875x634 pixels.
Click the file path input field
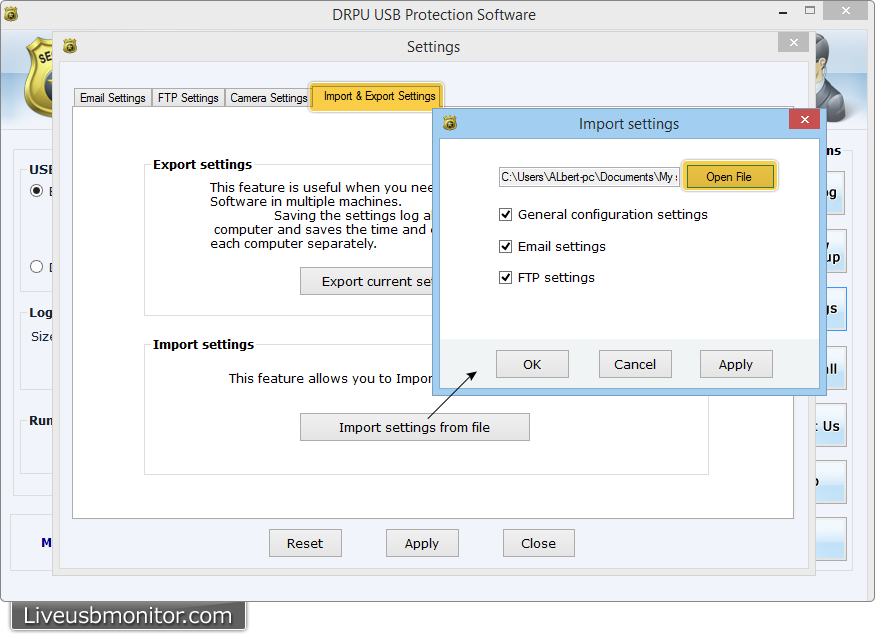[x=589, y=177]
